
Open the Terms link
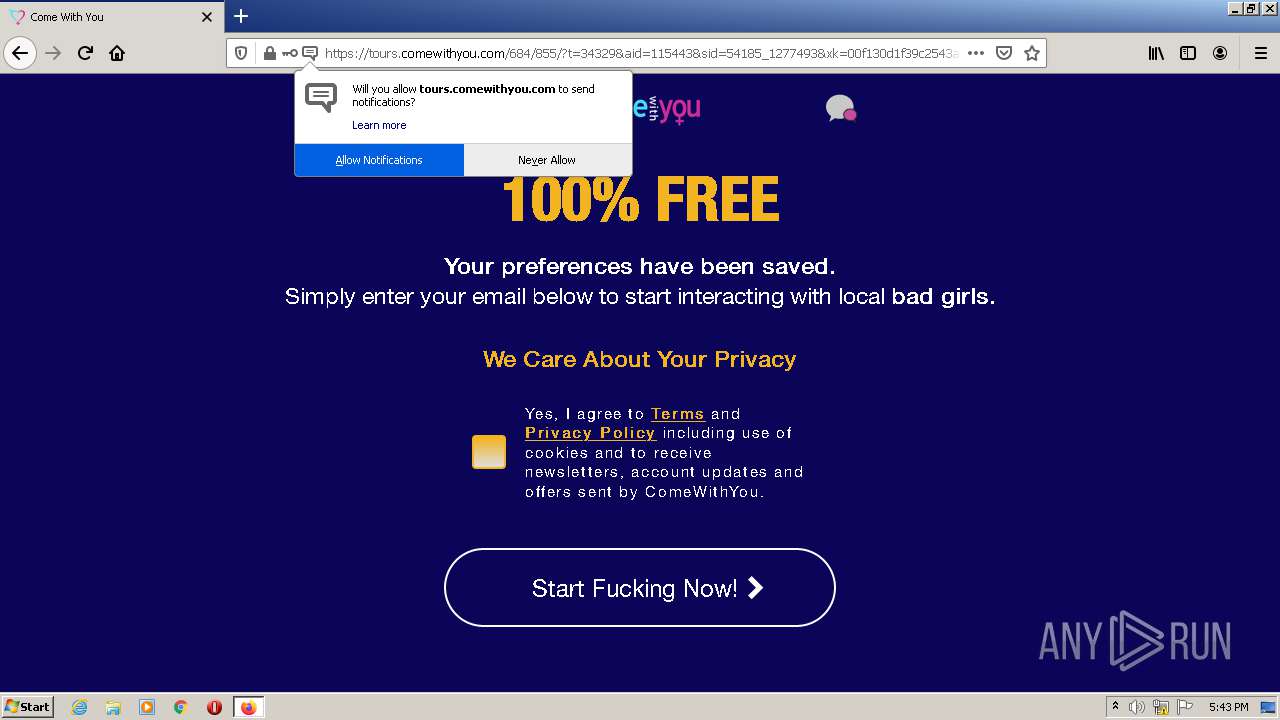tap(678, 414)
